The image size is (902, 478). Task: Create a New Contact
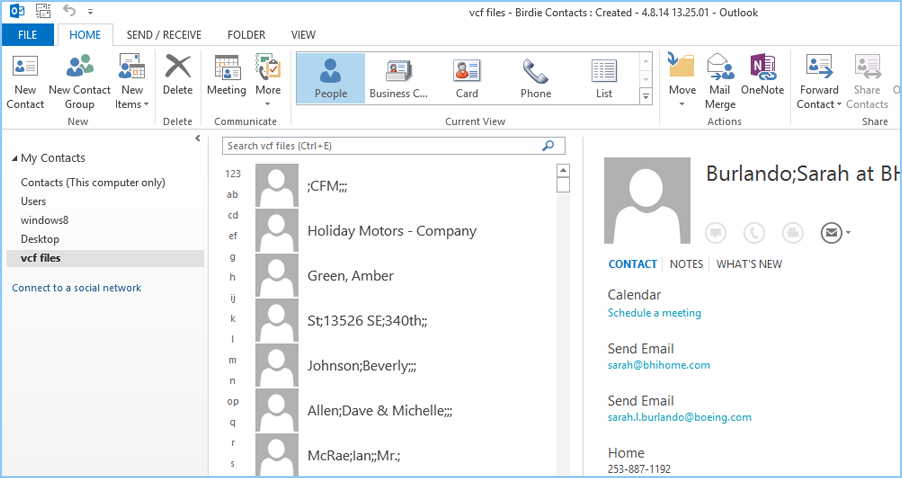click(x=25, y=82)
